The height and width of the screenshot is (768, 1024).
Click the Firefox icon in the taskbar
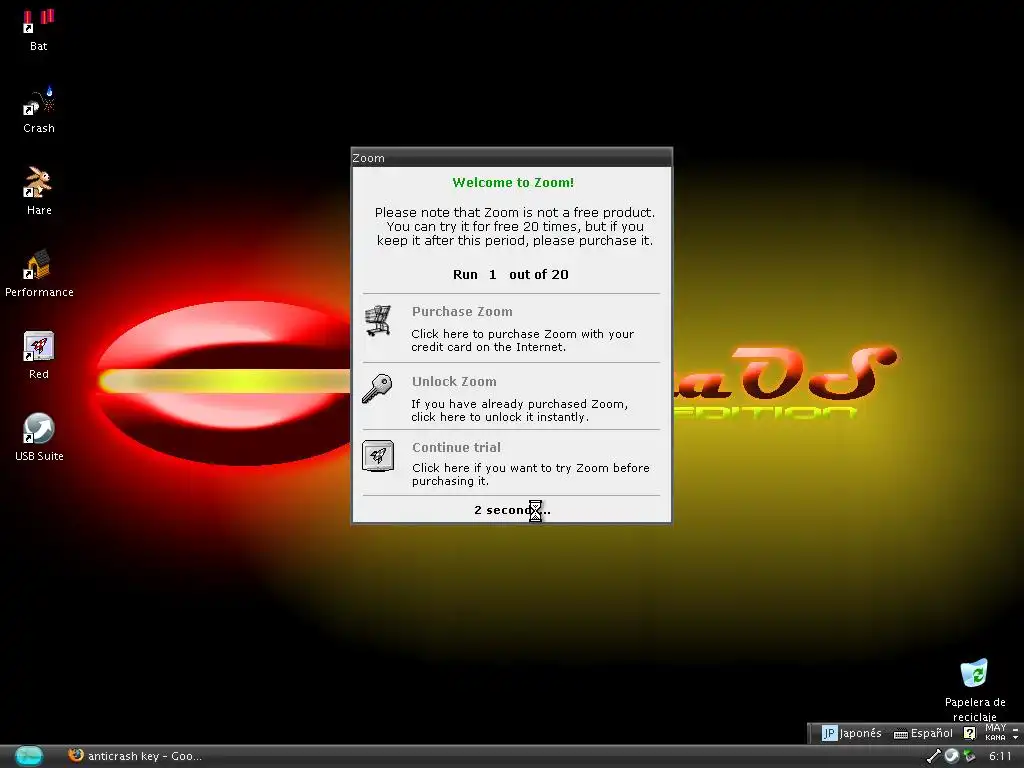[76, 755]
